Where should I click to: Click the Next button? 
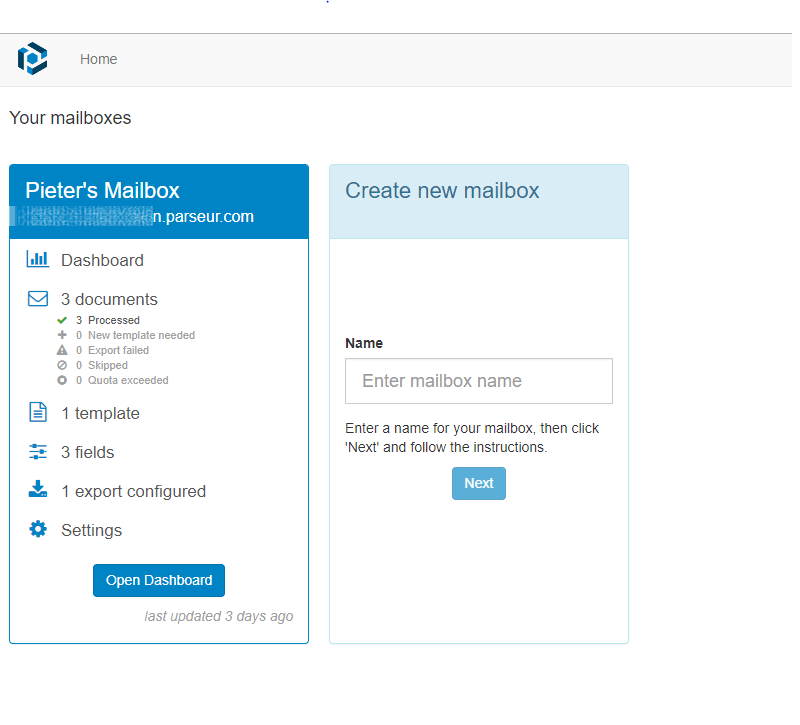479,484
